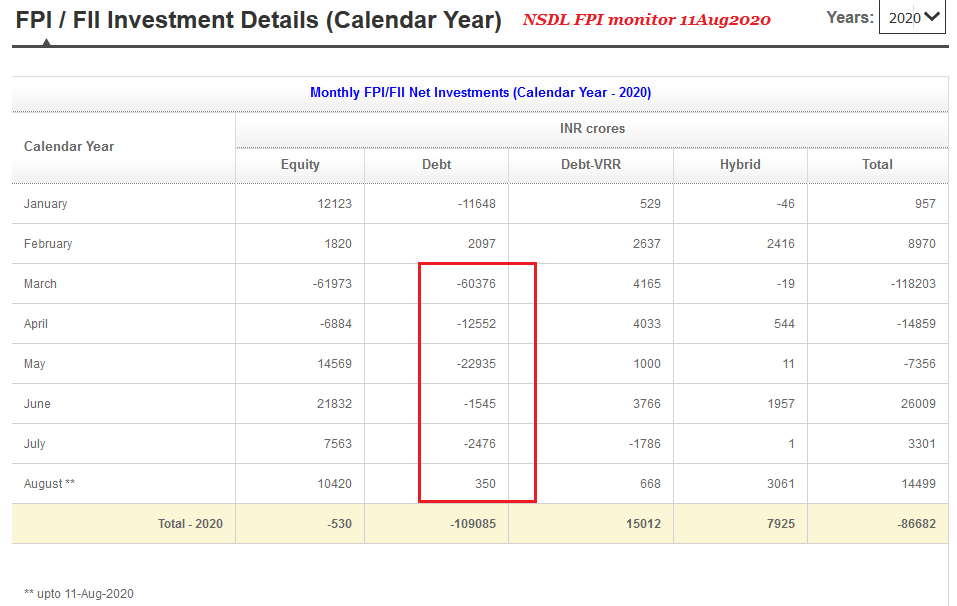Click June total value 26009

(x=918, y=404)
